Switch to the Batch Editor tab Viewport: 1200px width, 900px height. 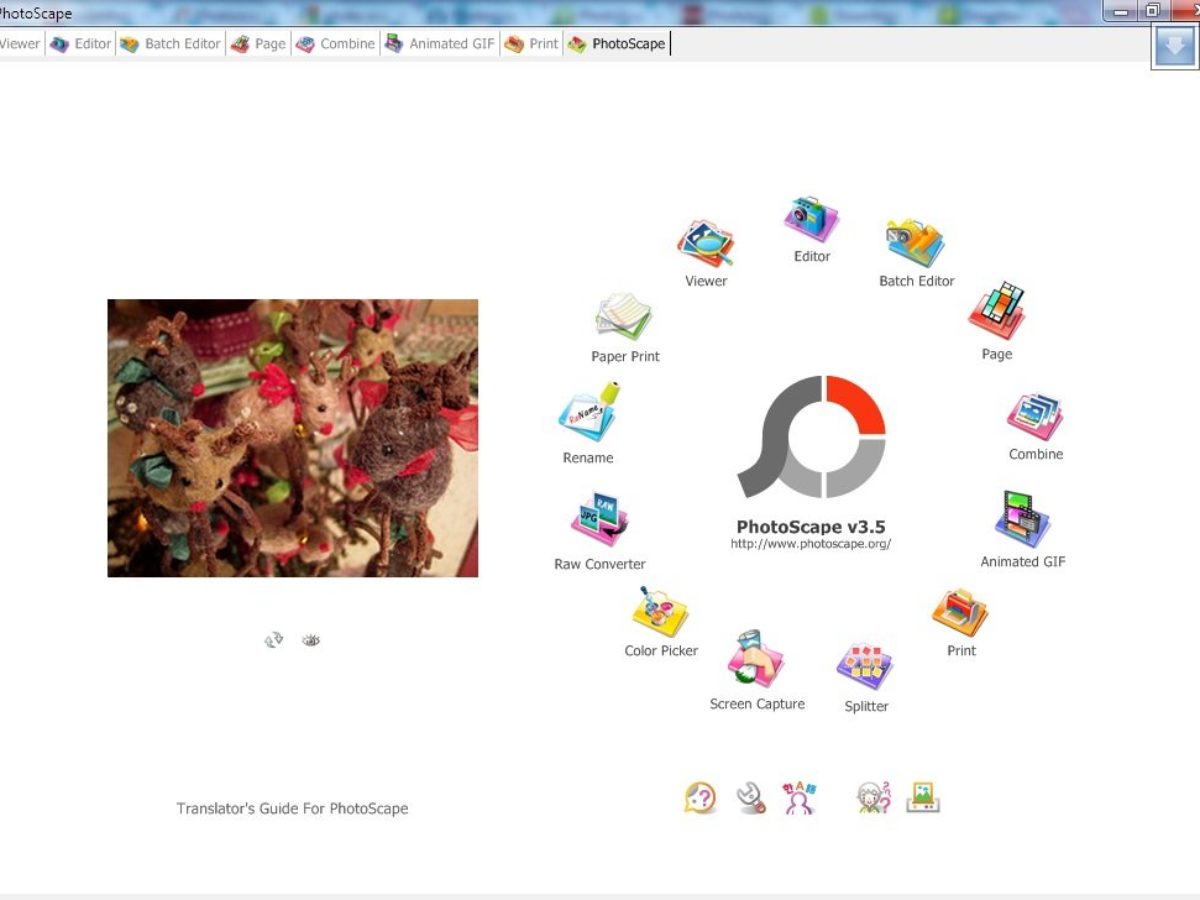coord(170,44)
